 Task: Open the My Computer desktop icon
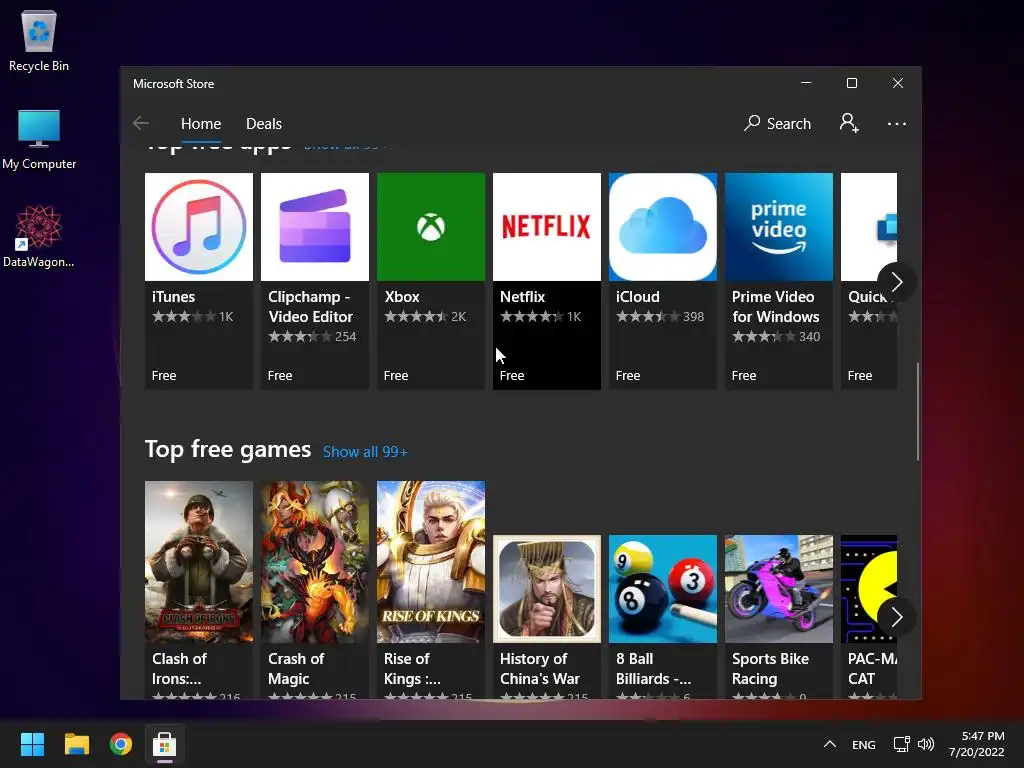(x=39, y=140)
